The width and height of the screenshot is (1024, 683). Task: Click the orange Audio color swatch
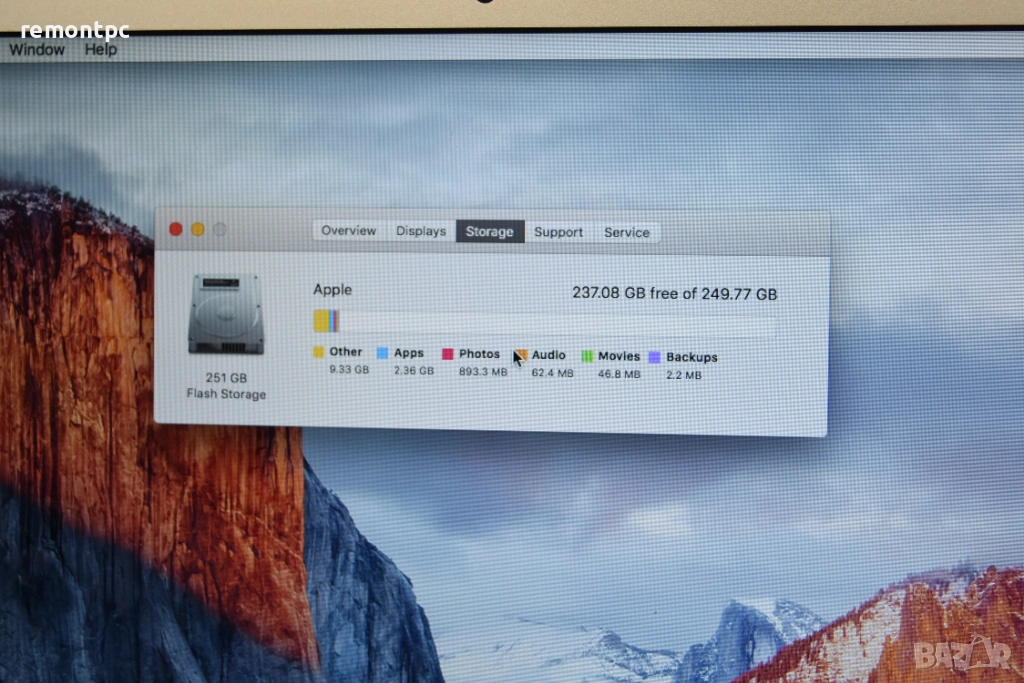coord(520,355)
